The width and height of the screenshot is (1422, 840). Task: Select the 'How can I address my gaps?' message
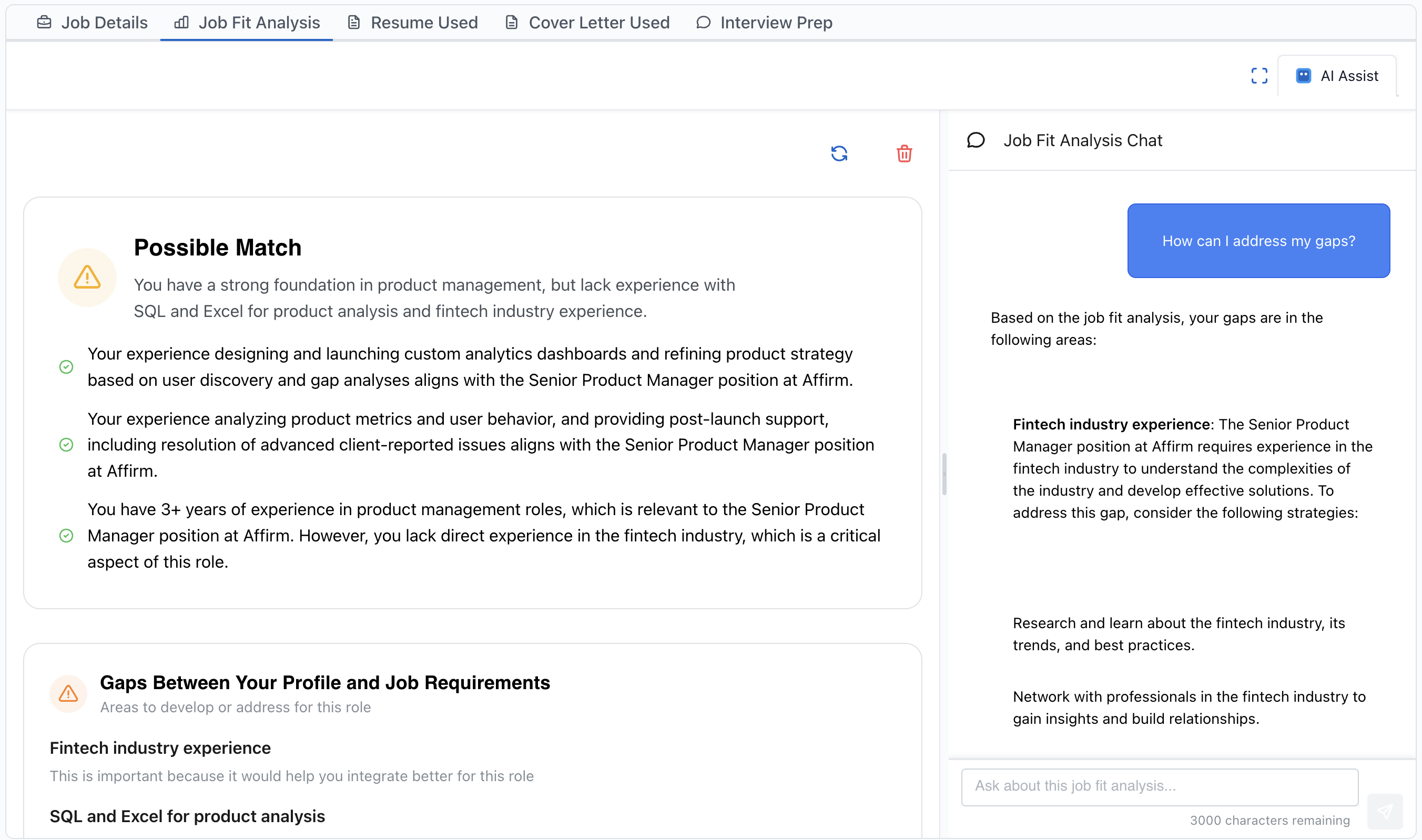tap(1258, 241)
